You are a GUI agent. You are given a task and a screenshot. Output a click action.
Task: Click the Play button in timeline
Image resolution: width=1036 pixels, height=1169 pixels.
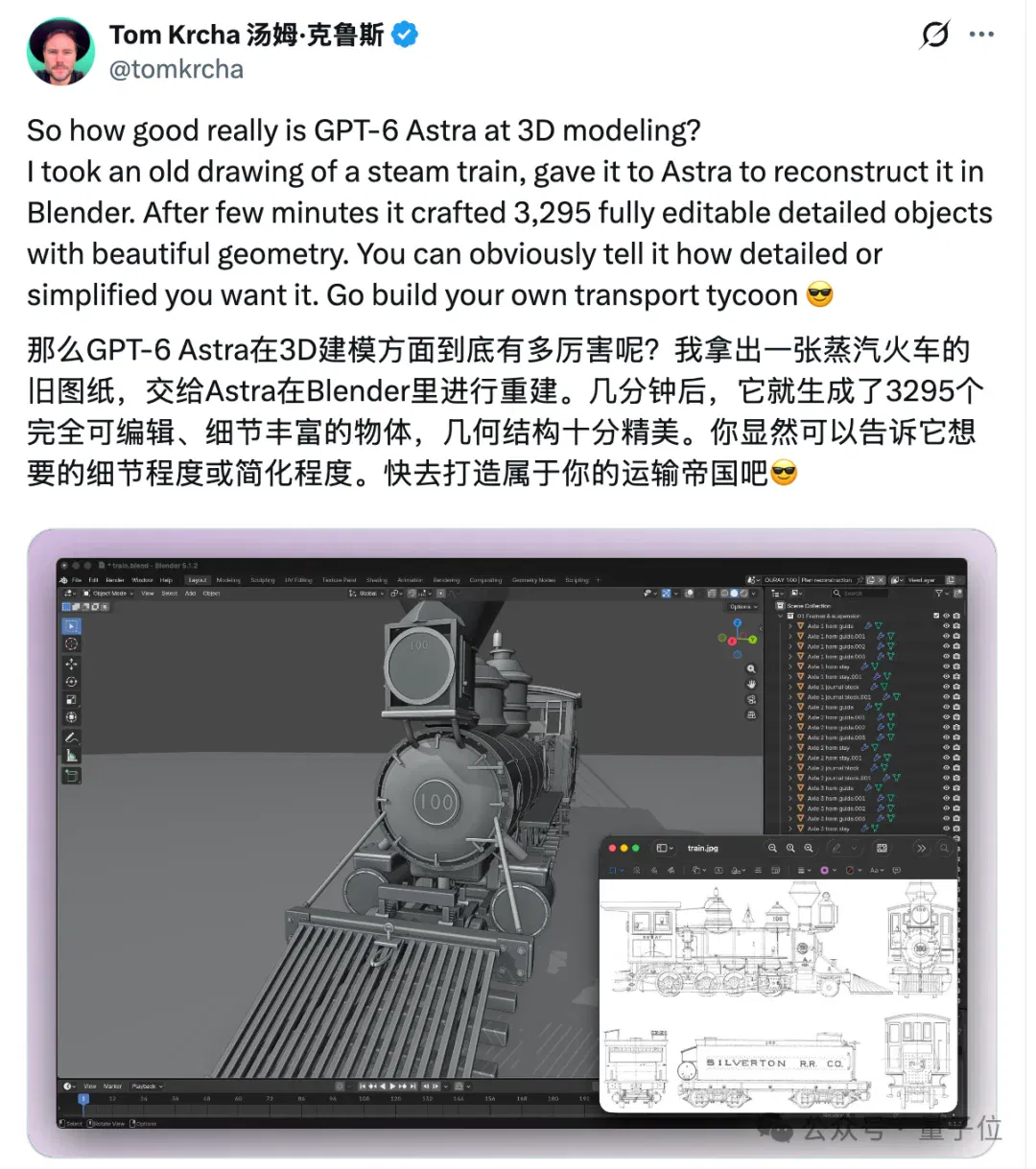coord(392,1087)
